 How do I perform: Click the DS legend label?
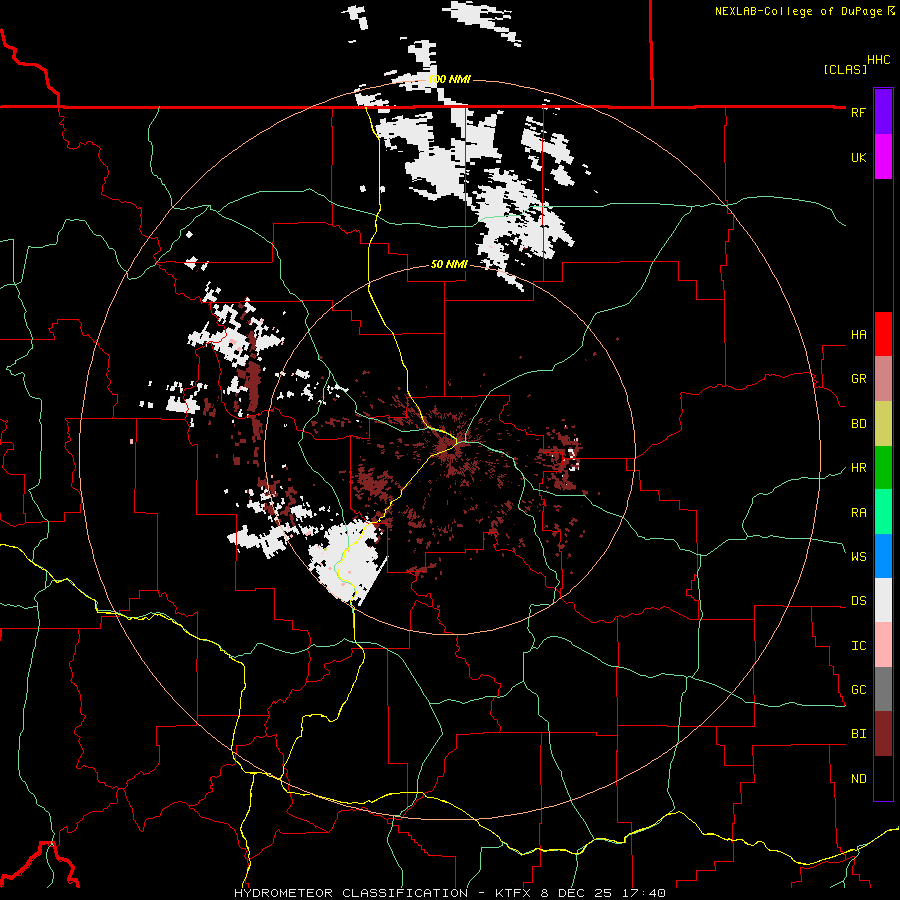tap(858, 600)
